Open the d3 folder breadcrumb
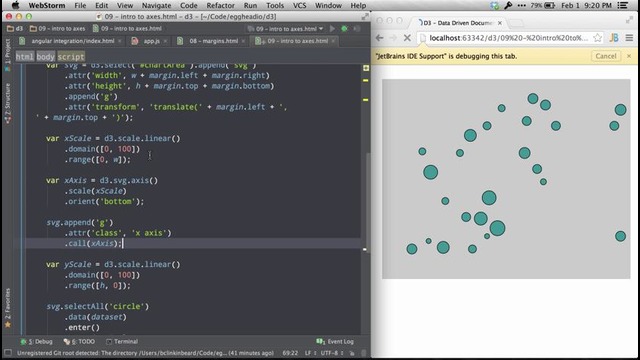This screenshot has width=640, height=360. tap(15, 29)
